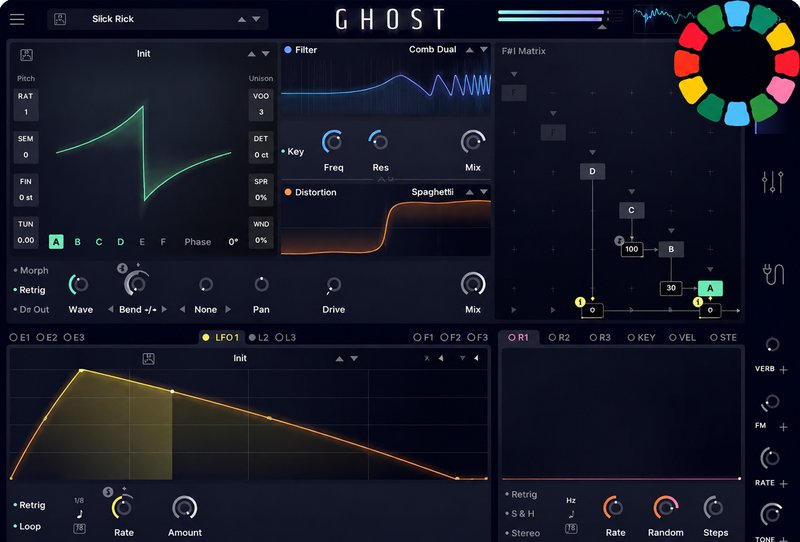Click the oscillator Wave knob
The height and width of the screenshot is (542, 800).
79,284
